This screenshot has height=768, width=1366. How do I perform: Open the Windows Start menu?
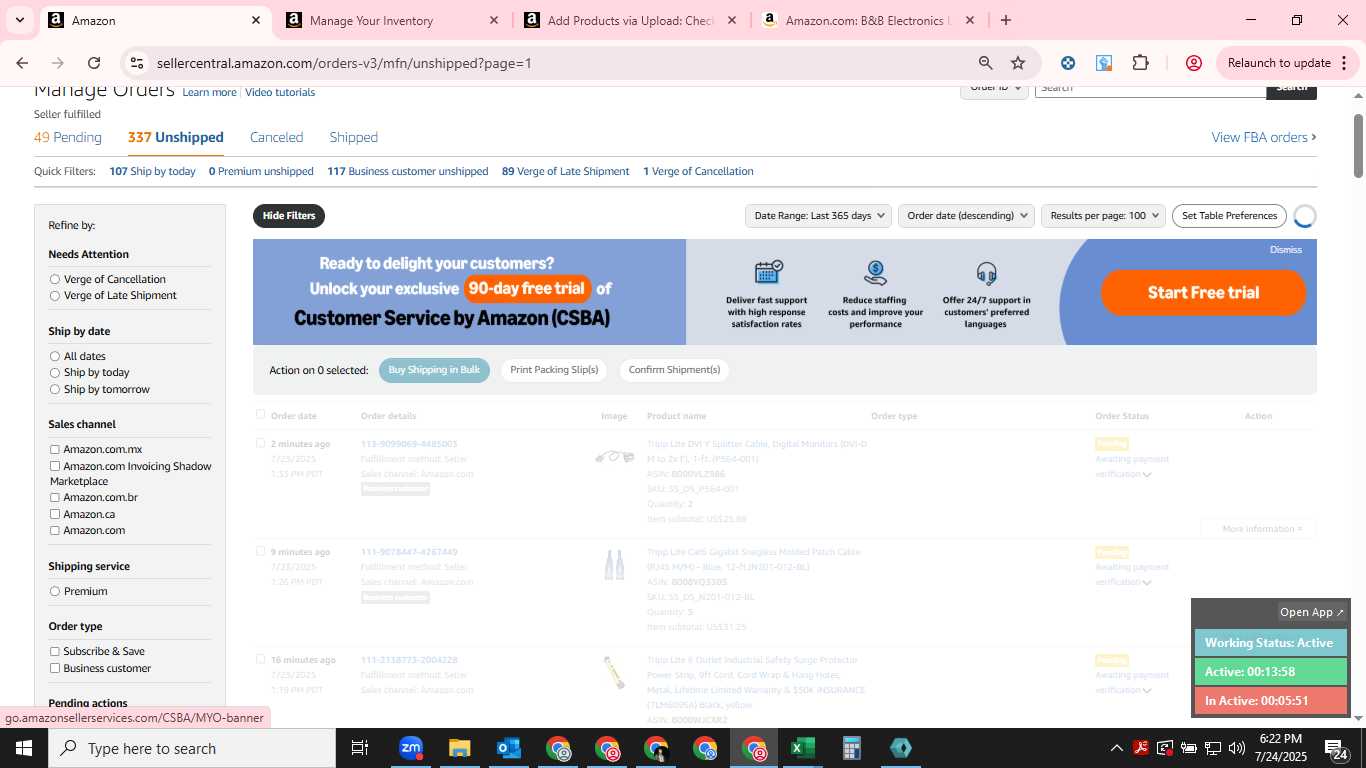(x=24, y=748)
